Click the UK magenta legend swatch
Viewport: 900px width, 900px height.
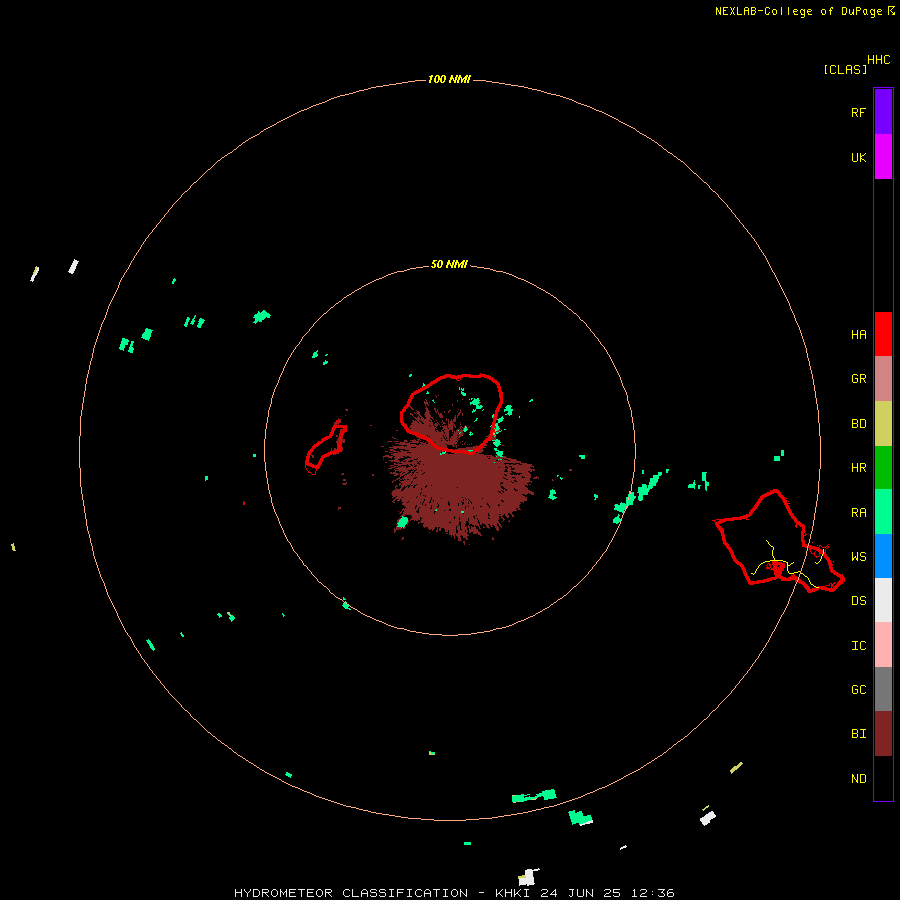[883, 157]
